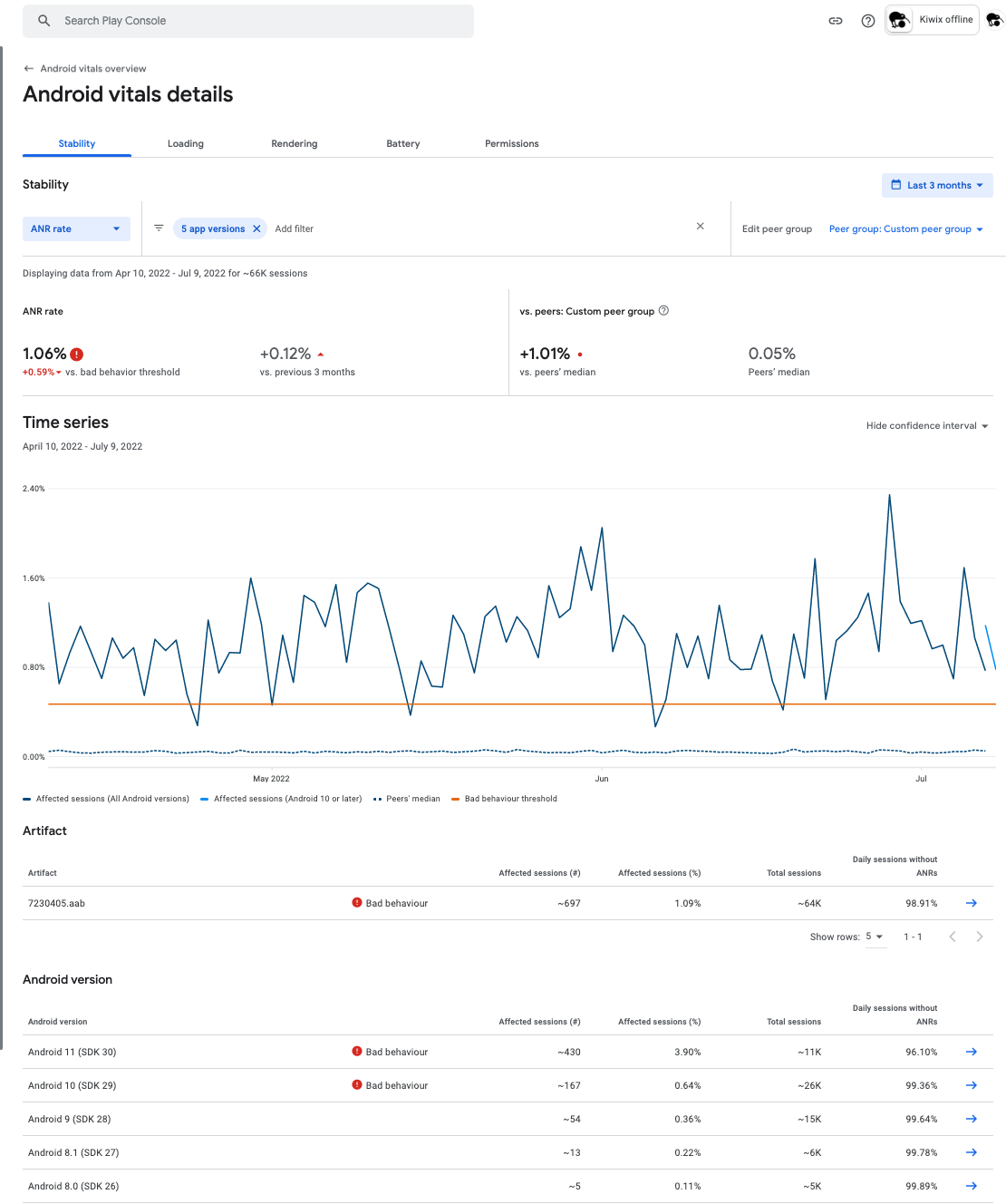Open details arrow for 7230405.aab artifact
Image resolution: width=1006 pixels, height=1204 pixels.
click(x=971, y=903)
